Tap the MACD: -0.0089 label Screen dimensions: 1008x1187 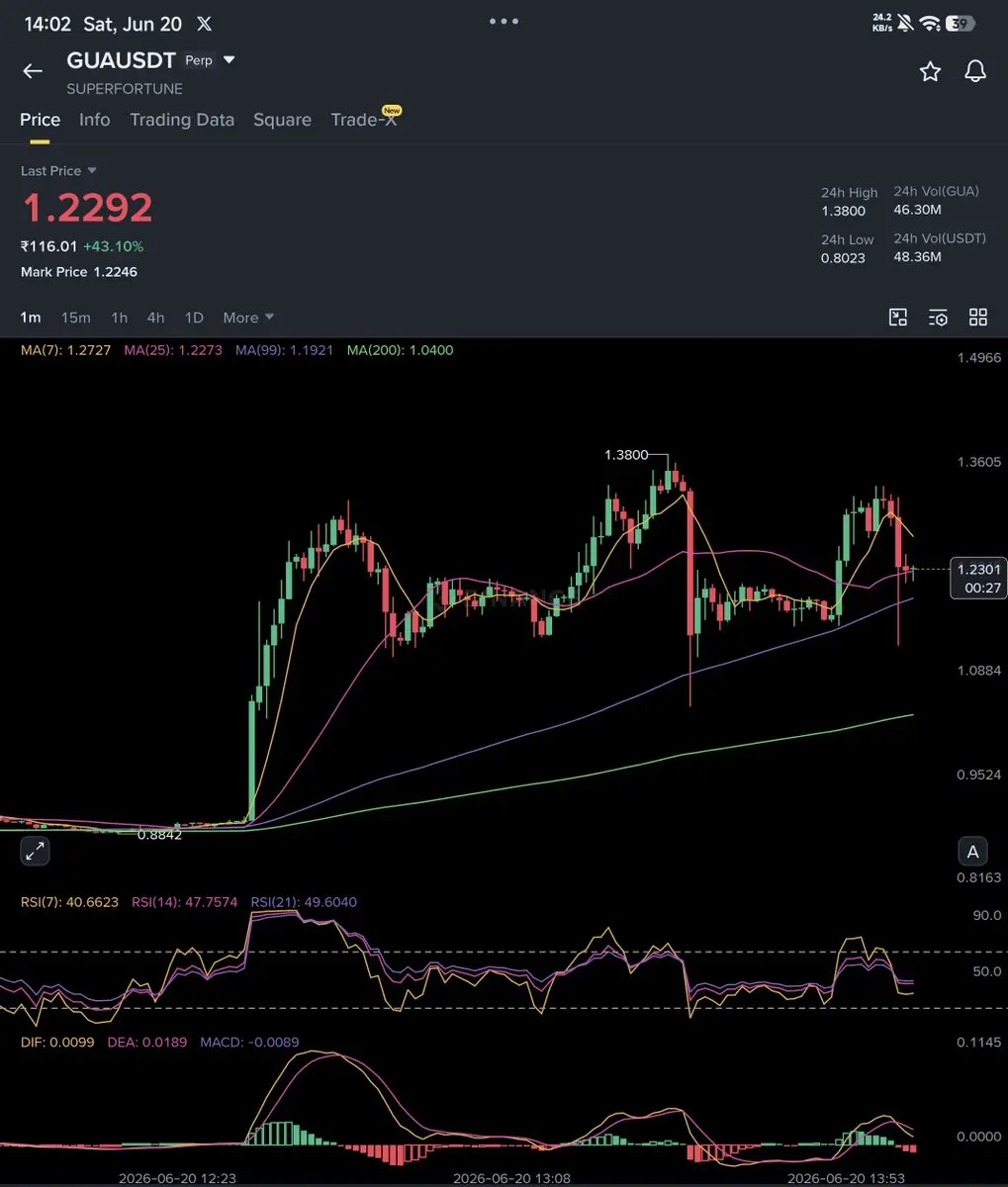click(x=249, y=1043)
